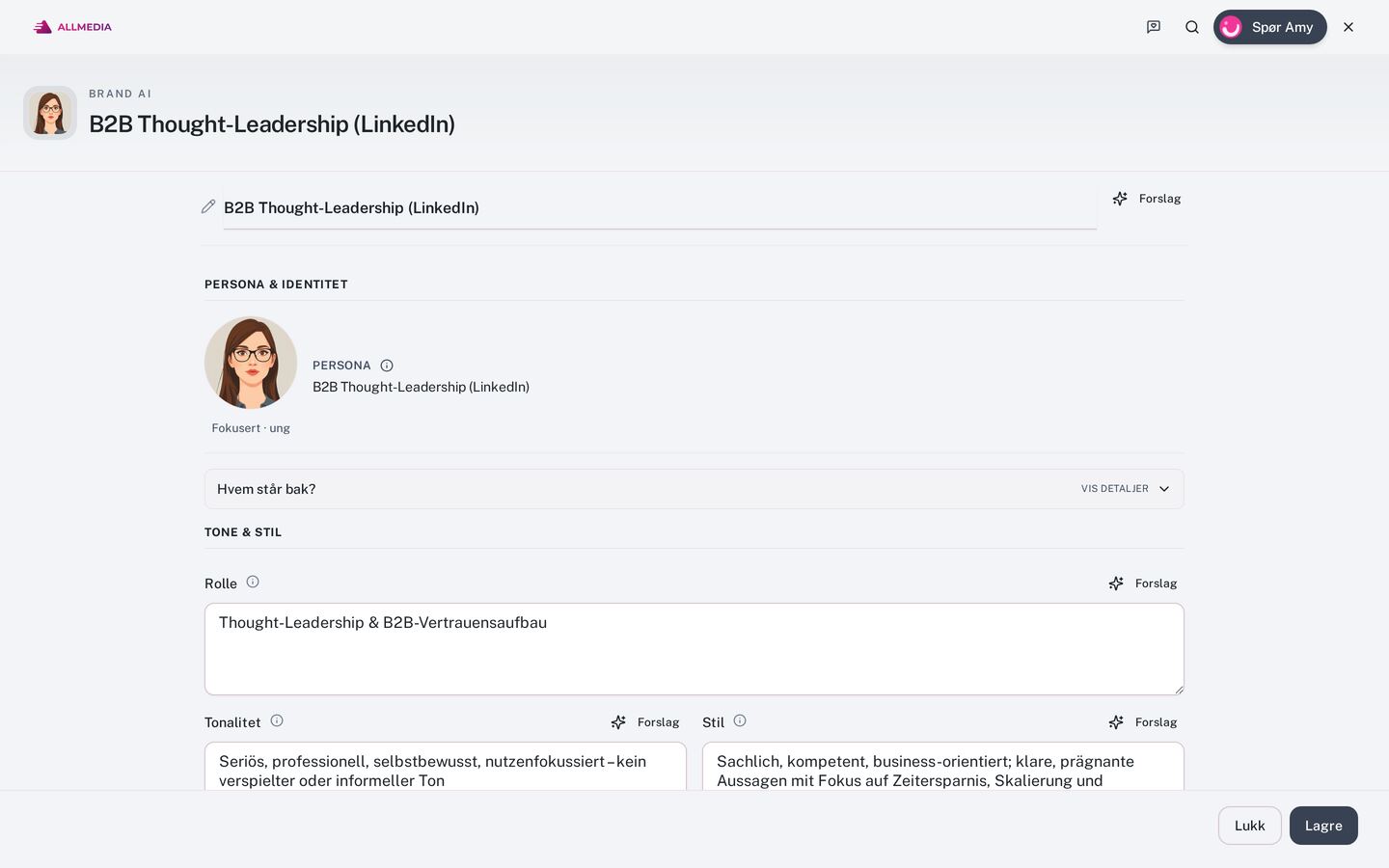
Task: Click Forslag sparkle next to title field
Action: 1146,199
